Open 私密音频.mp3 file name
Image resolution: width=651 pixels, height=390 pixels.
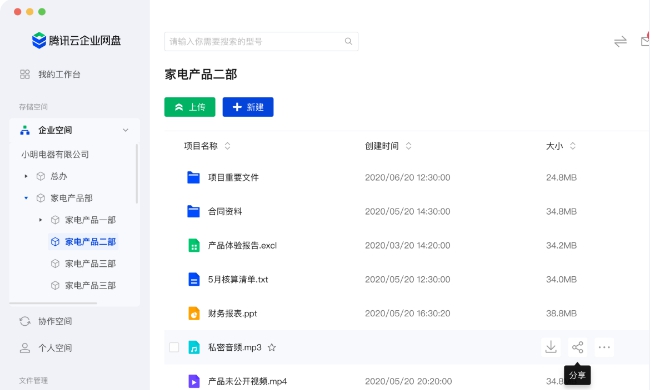pyautogui.click(x=235, y=348)
